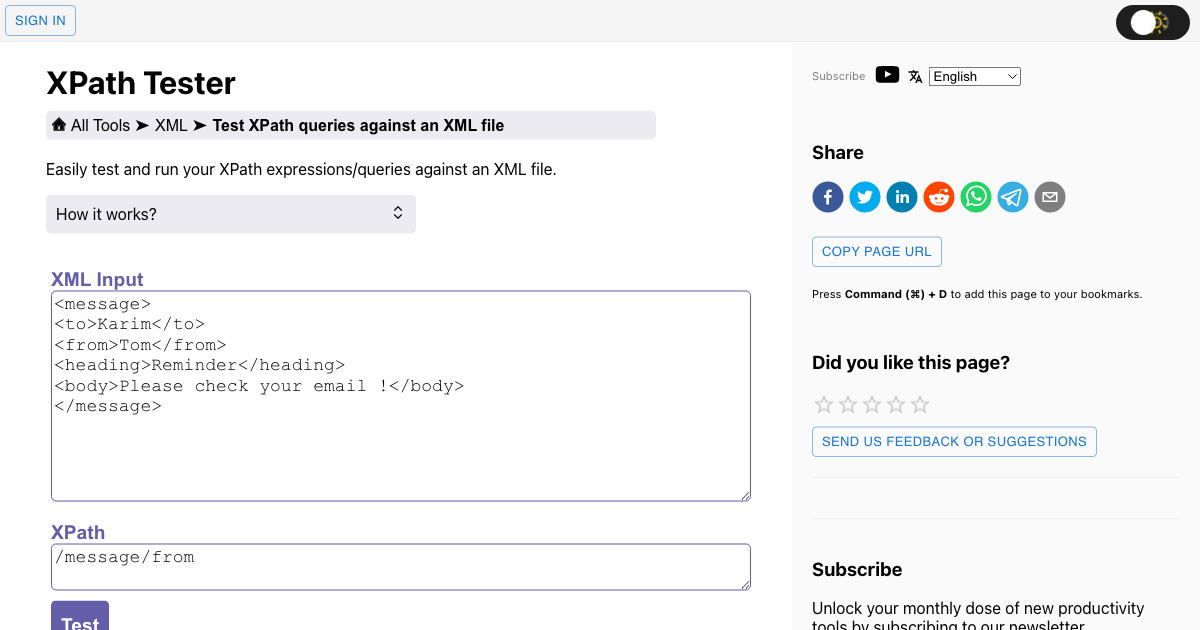1200x630 pixels.
Task: Share the page on Facebook
Action: click(827, 197)
